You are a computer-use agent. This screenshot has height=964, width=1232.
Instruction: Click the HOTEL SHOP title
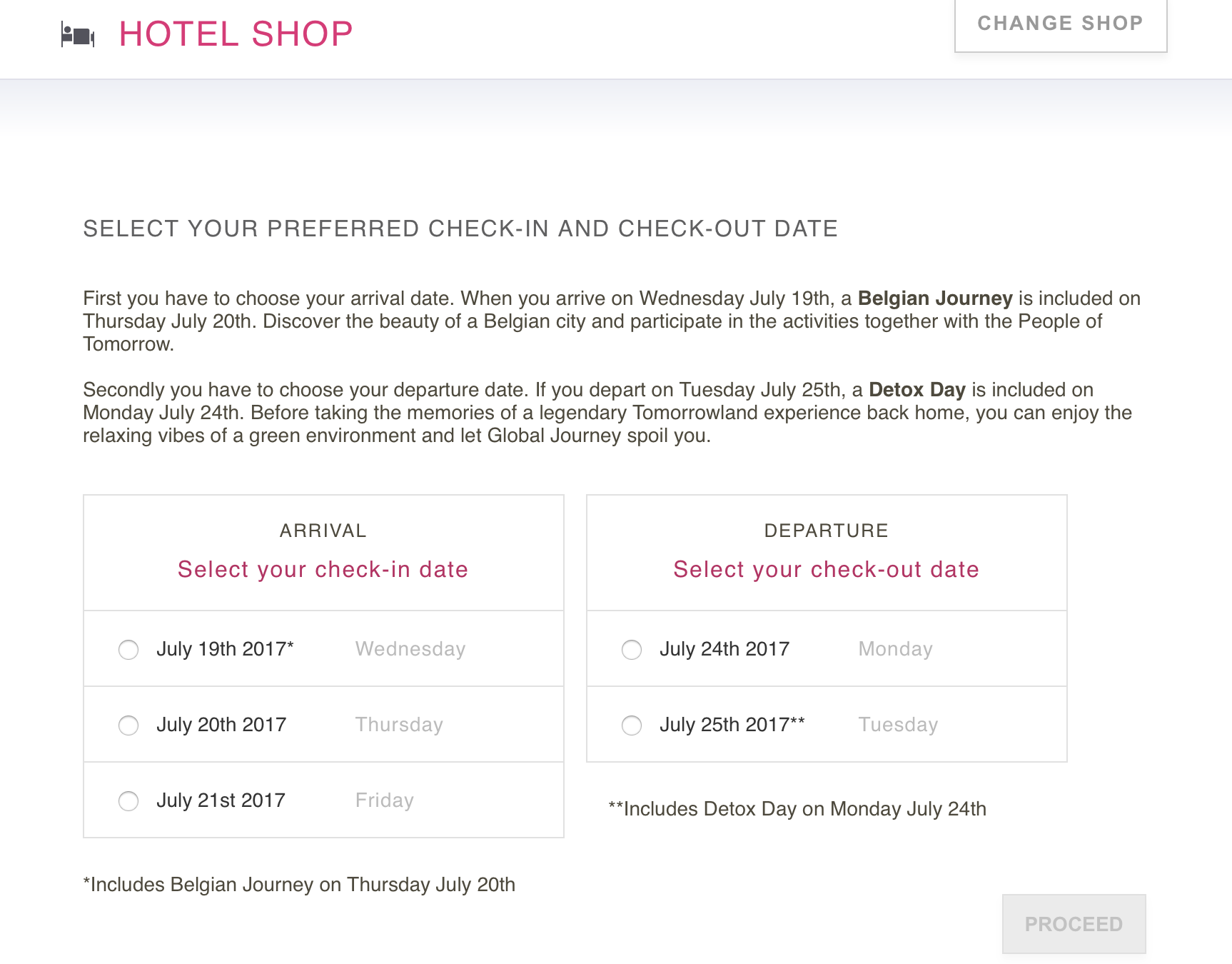click(236, 34)
